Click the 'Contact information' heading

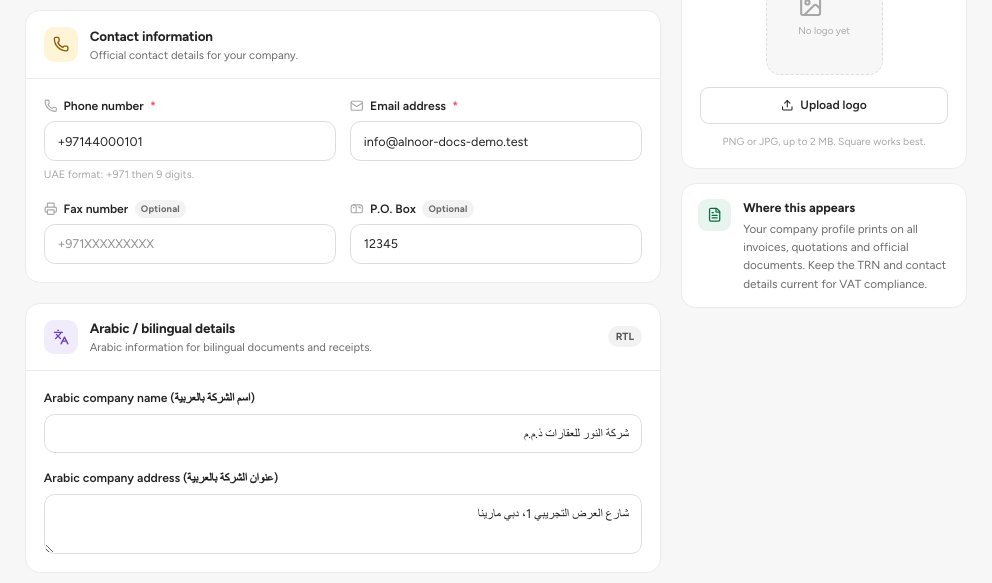point(151,37)
